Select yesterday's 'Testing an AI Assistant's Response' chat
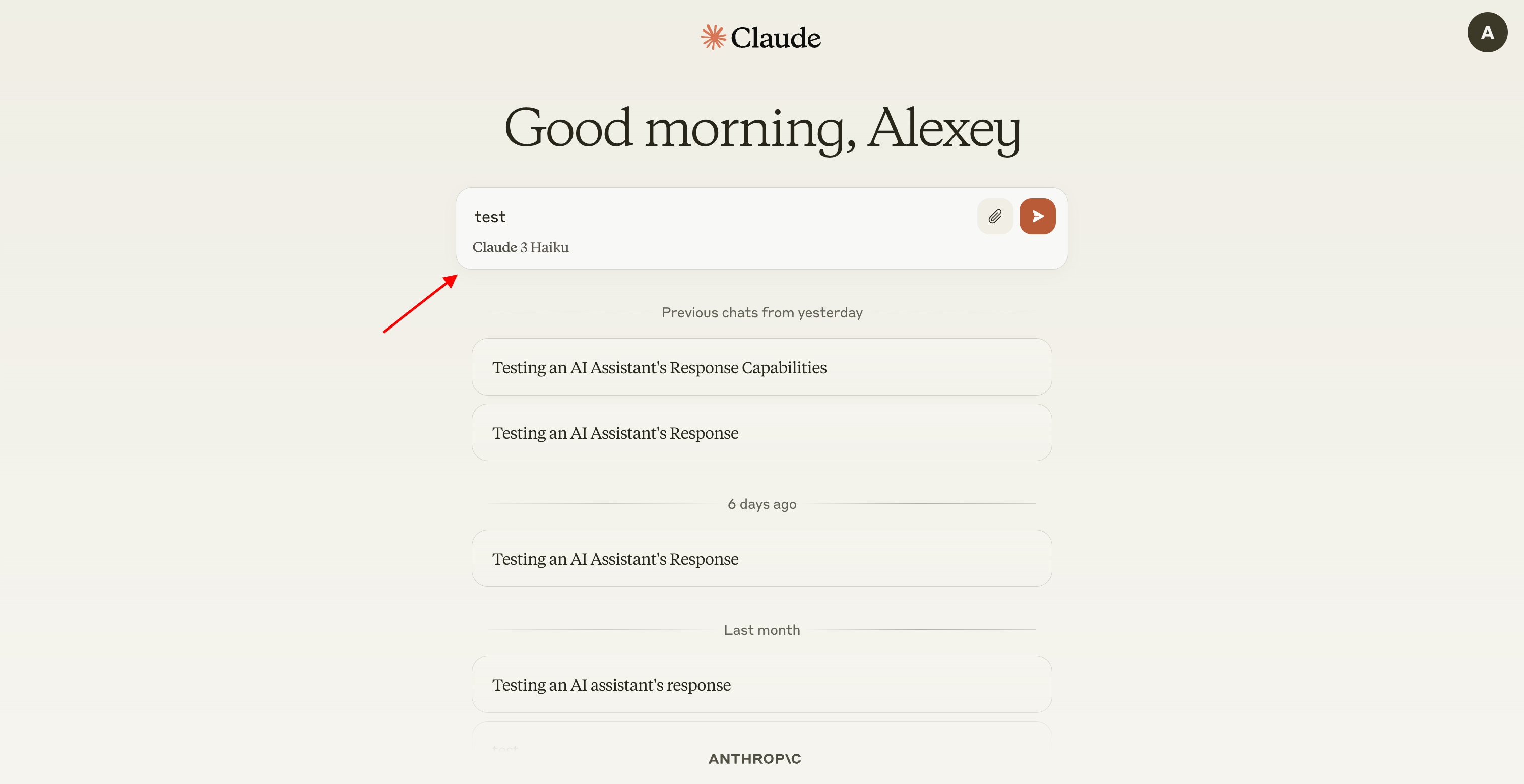 pos(761,432)
